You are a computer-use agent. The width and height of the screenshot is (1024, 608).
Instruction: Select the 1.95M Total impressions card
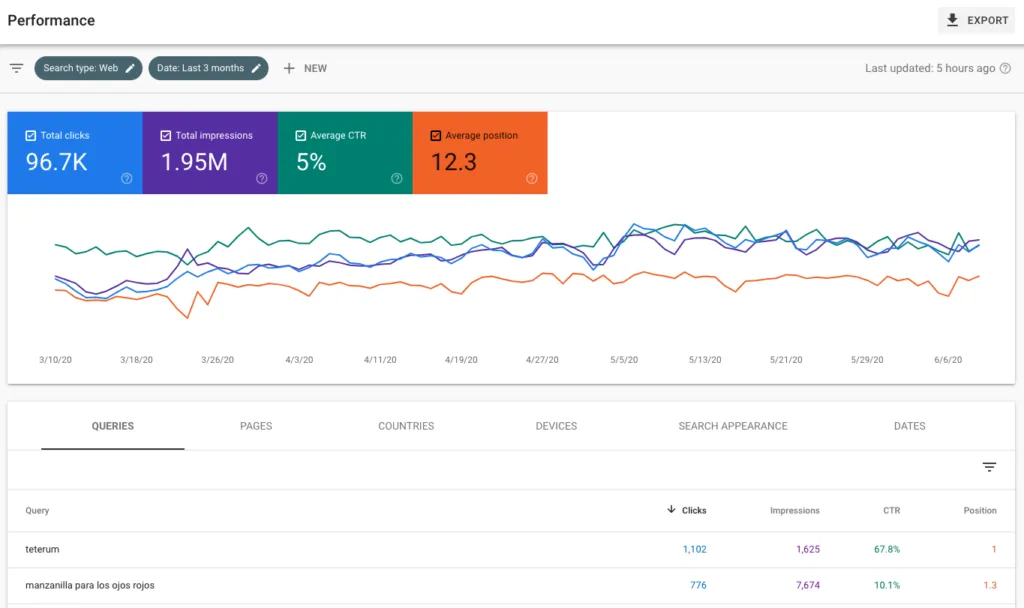point(210,153)
